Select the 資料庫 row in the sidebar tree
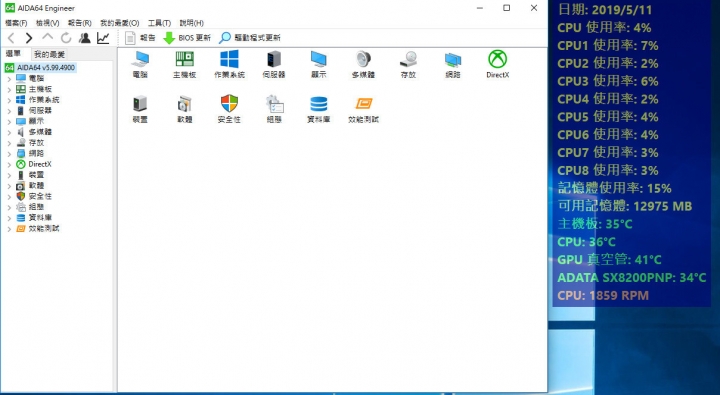 pyautogui.click(x=34, y=218)
